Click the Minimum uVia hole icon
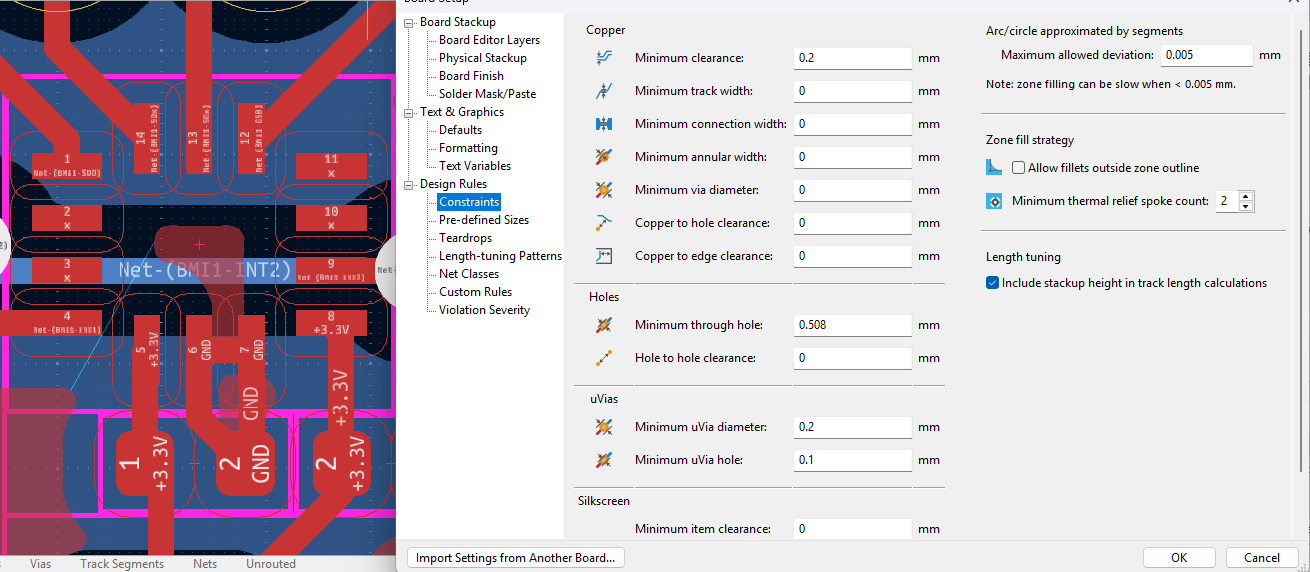1310x572 pixels. [603, 460]
